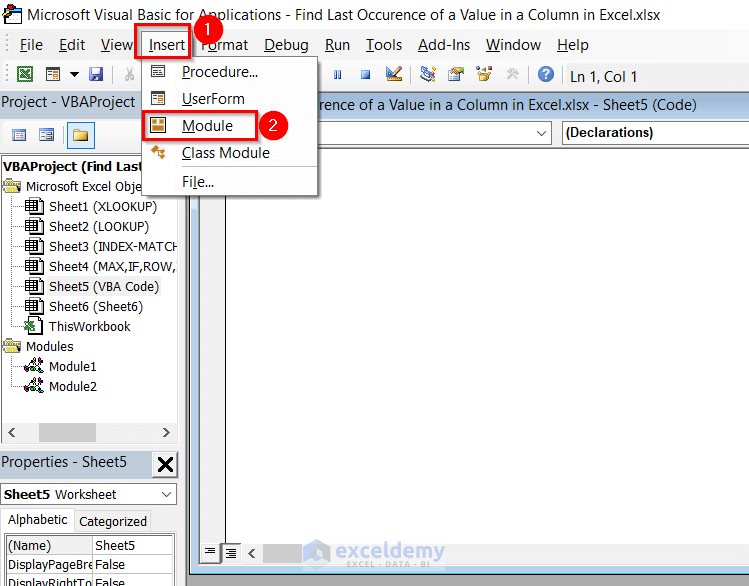Select ThisWorkbook in project tree
This screenshot has height=586, width=749.
click(x=89, y=327)
